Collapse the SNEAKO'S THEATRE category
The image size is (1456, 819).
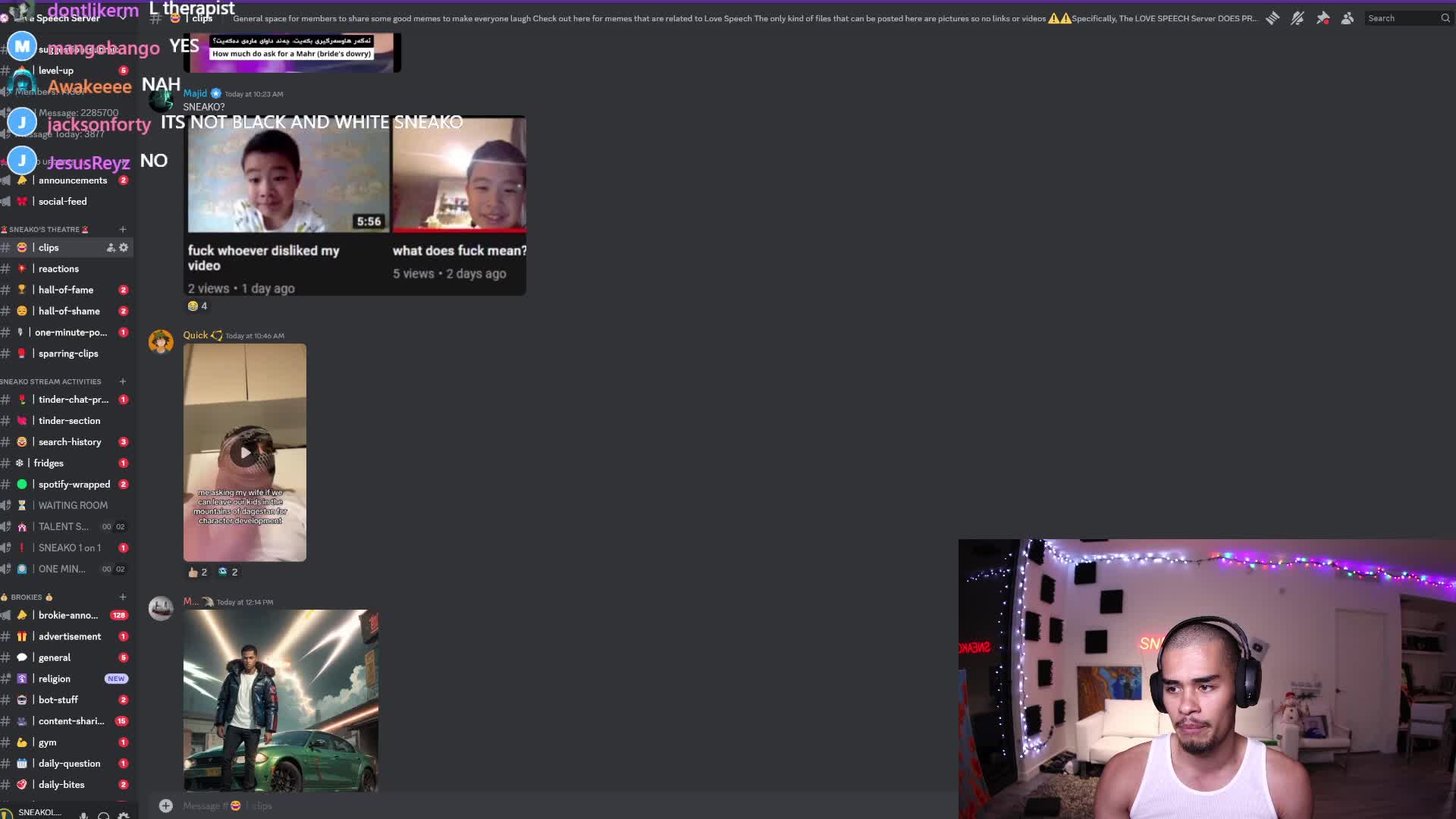(x=44, y=229)
